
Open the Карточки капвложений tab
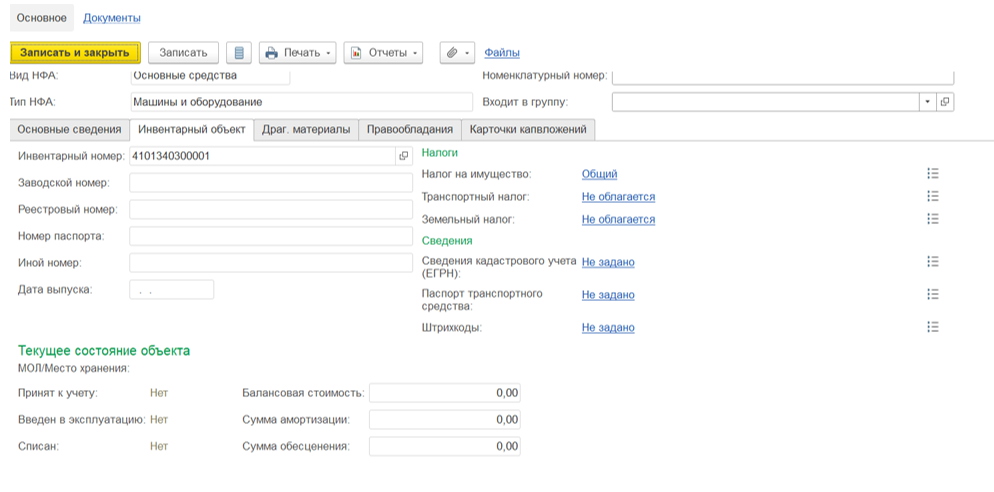528,129
